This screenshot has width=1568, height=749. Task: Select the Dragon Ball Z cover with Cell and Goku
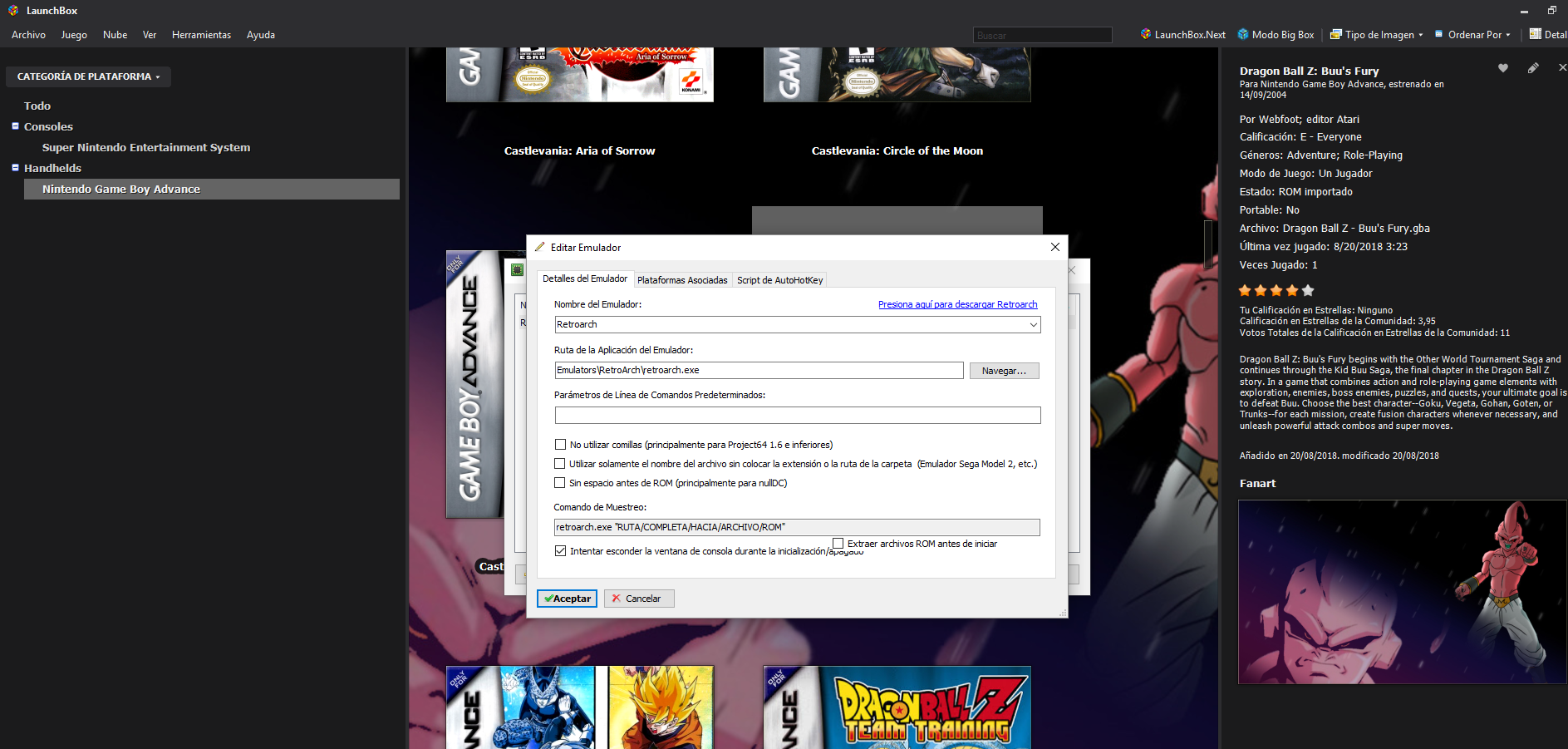(x=580, y=707)
